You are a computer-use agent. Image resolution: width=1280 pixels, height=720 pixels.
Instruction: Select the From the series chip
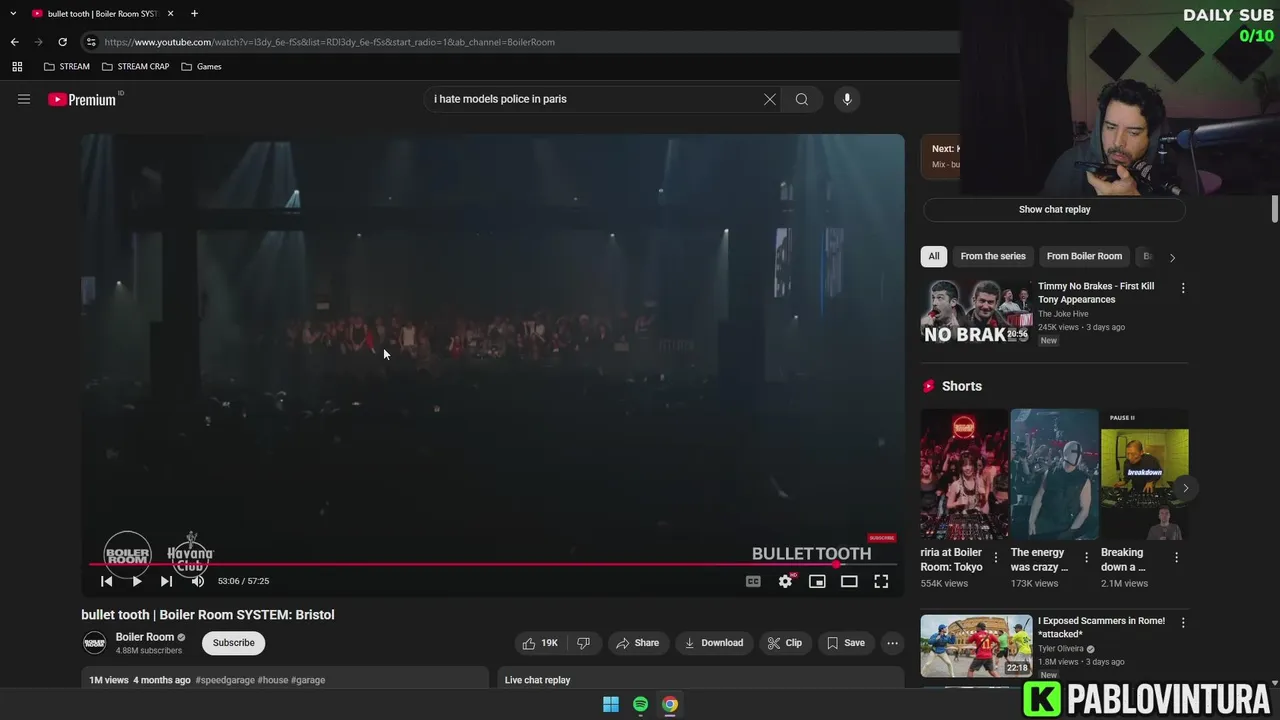click(x=993, y=256)
